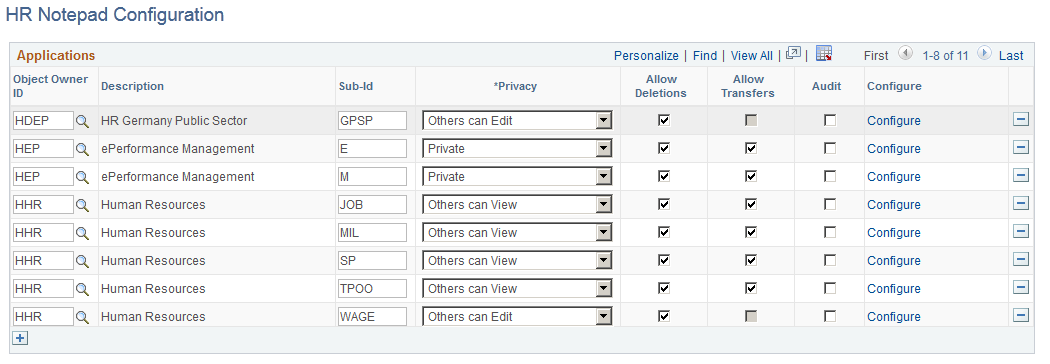Add a new row with plus button

coord(20,339)
